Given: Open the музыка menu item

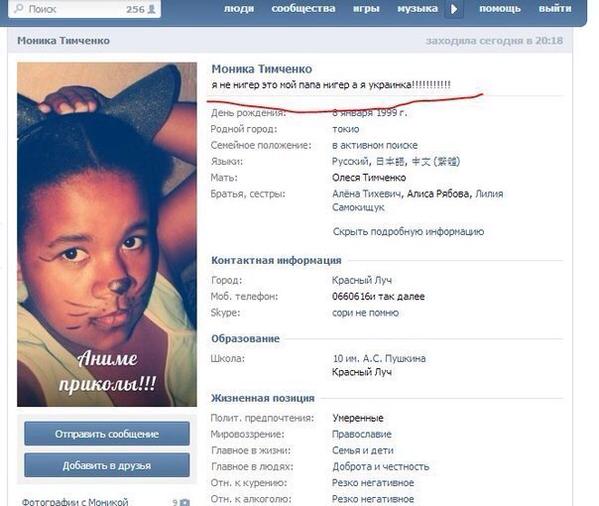Looking at the screenshot, I should pos(417,8).
